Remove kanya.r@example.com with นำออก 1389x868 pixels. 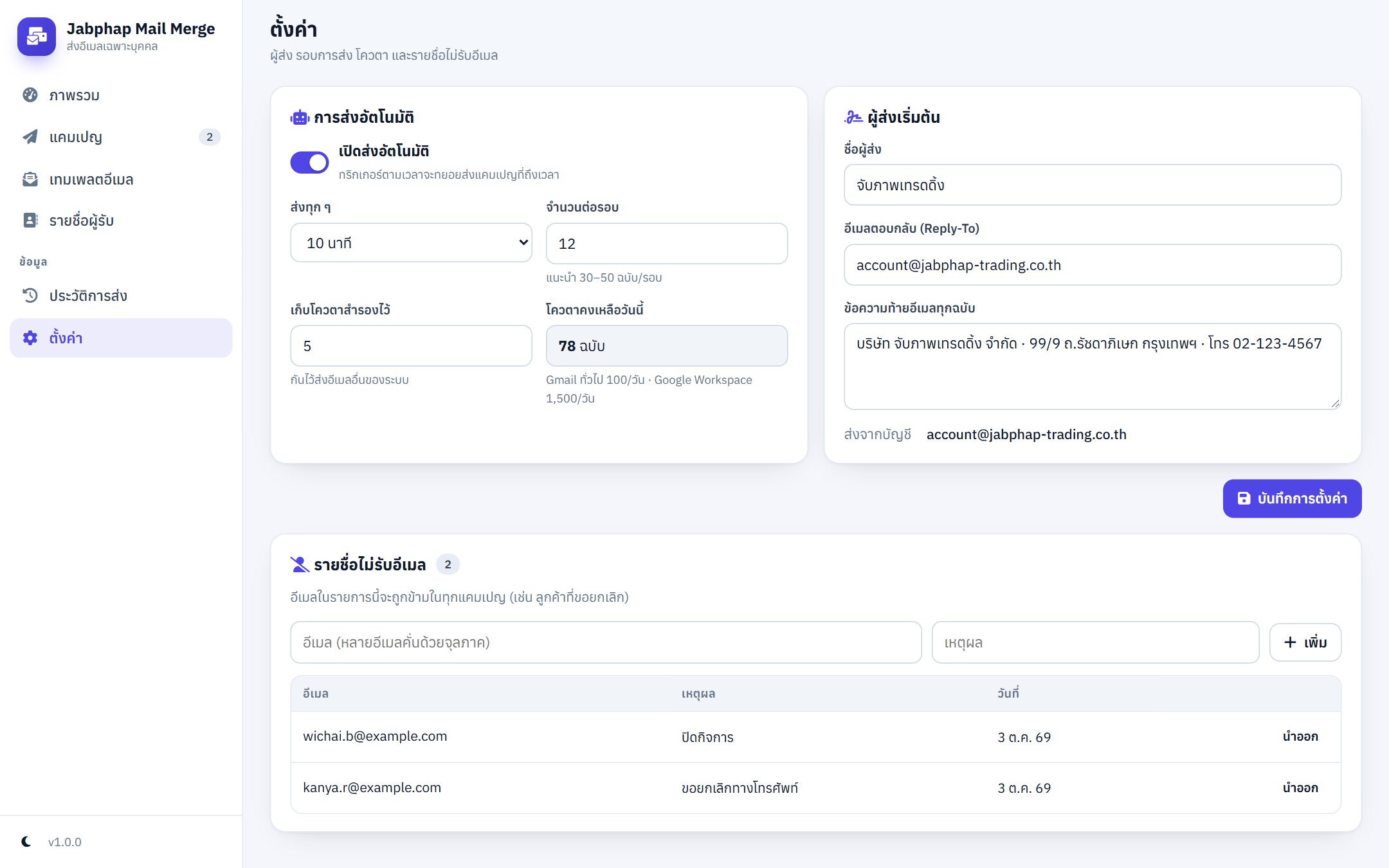point(1300,788)
